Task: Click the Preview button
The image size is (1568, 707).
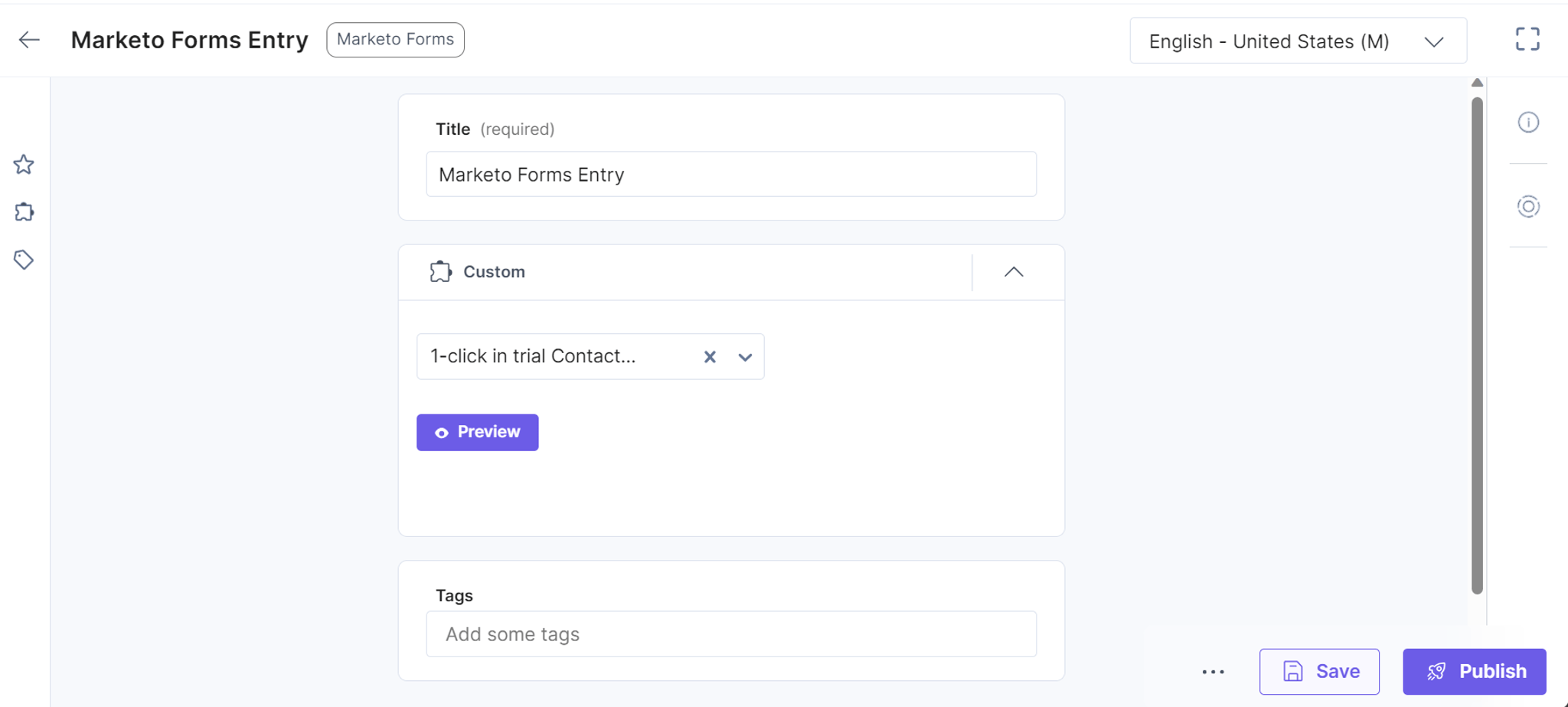Action: pyautogui.click(x=477, y=432)
